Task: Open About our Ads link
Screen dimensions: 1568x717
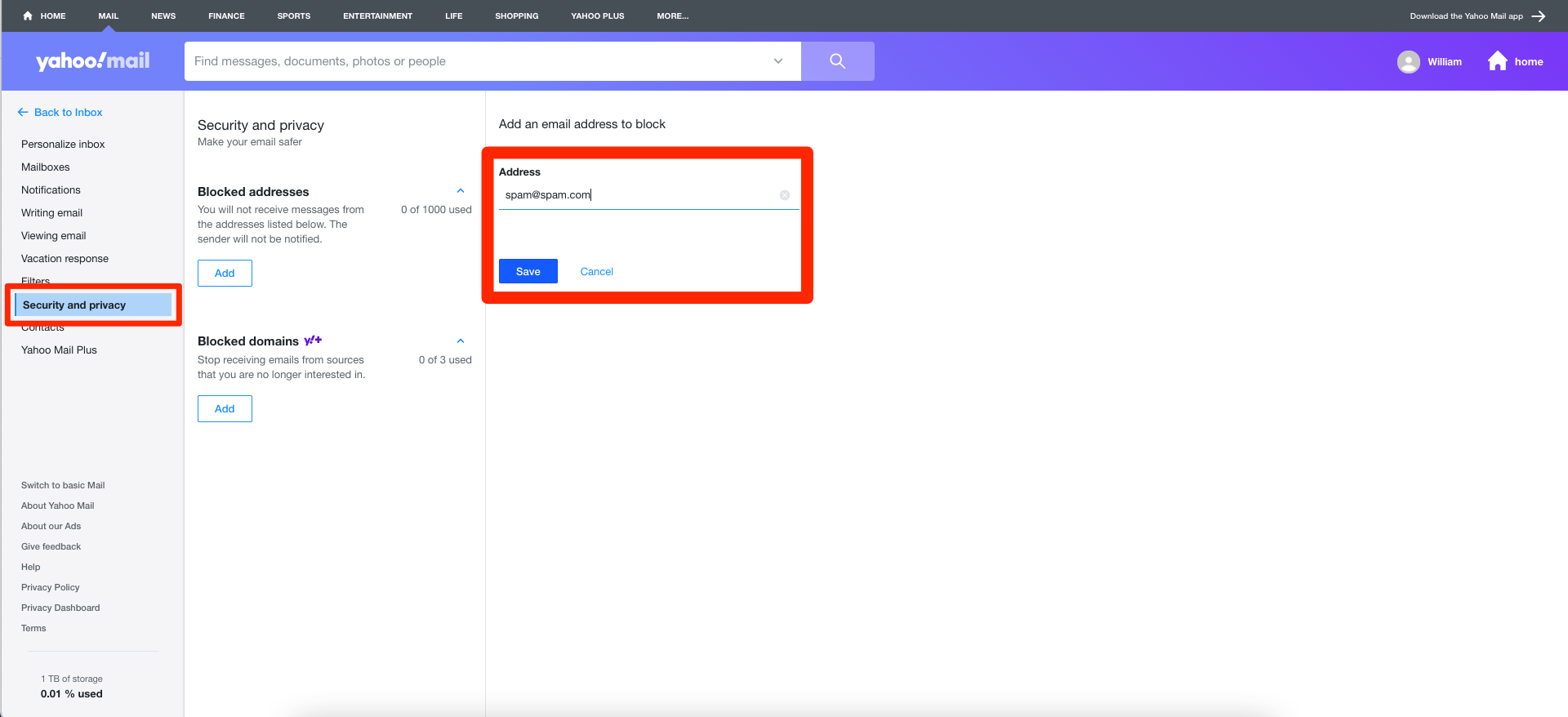Action: pos(51,526)
